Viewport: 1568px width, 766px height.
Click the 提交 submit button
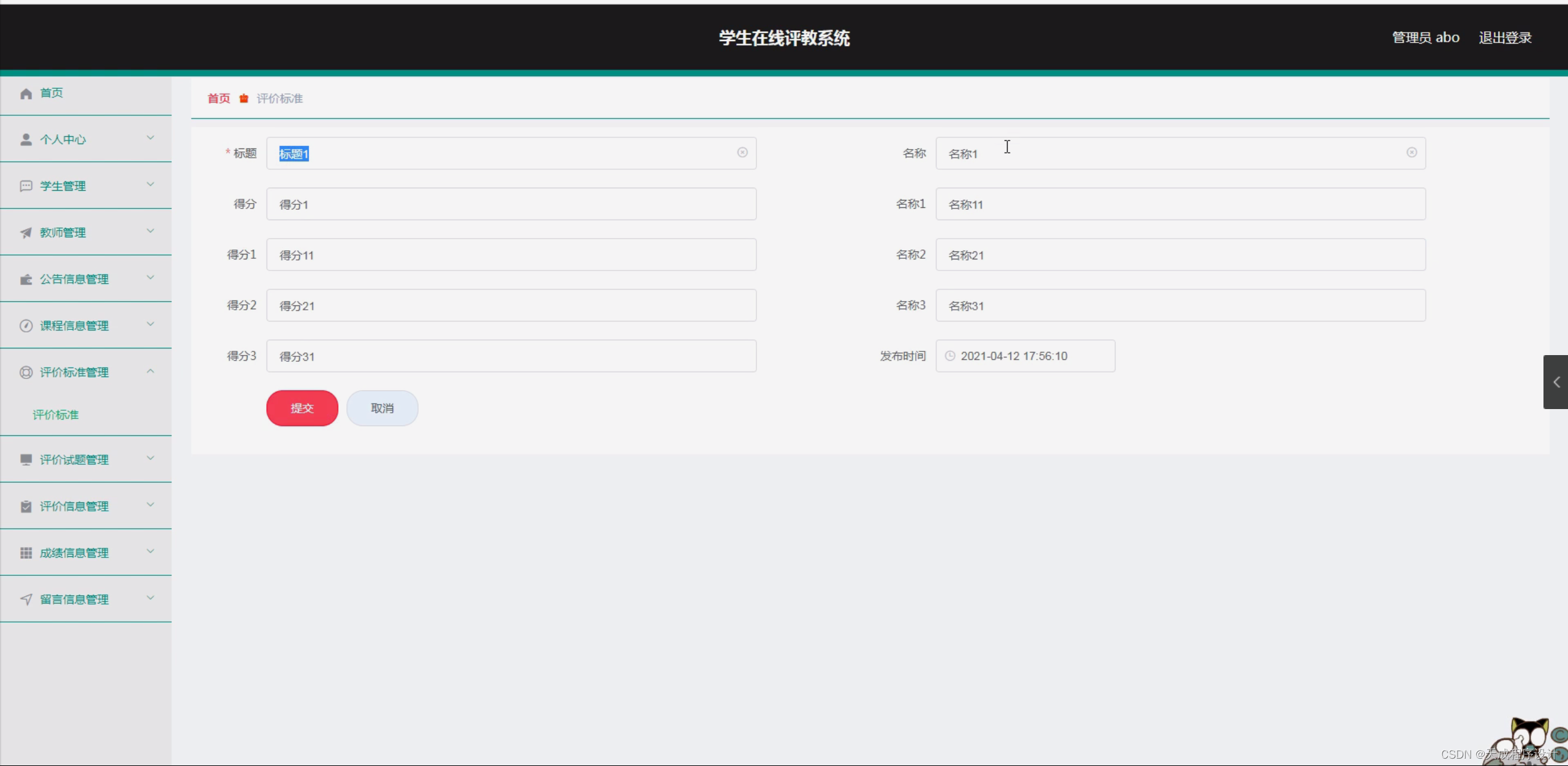(302, 408)
